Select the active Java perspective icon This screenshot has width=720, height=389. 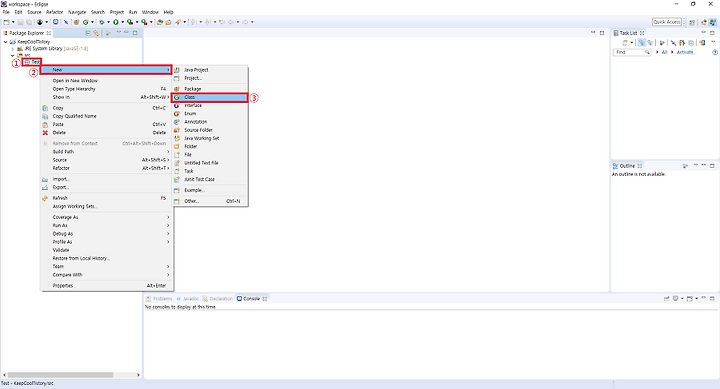pos(713,22)
